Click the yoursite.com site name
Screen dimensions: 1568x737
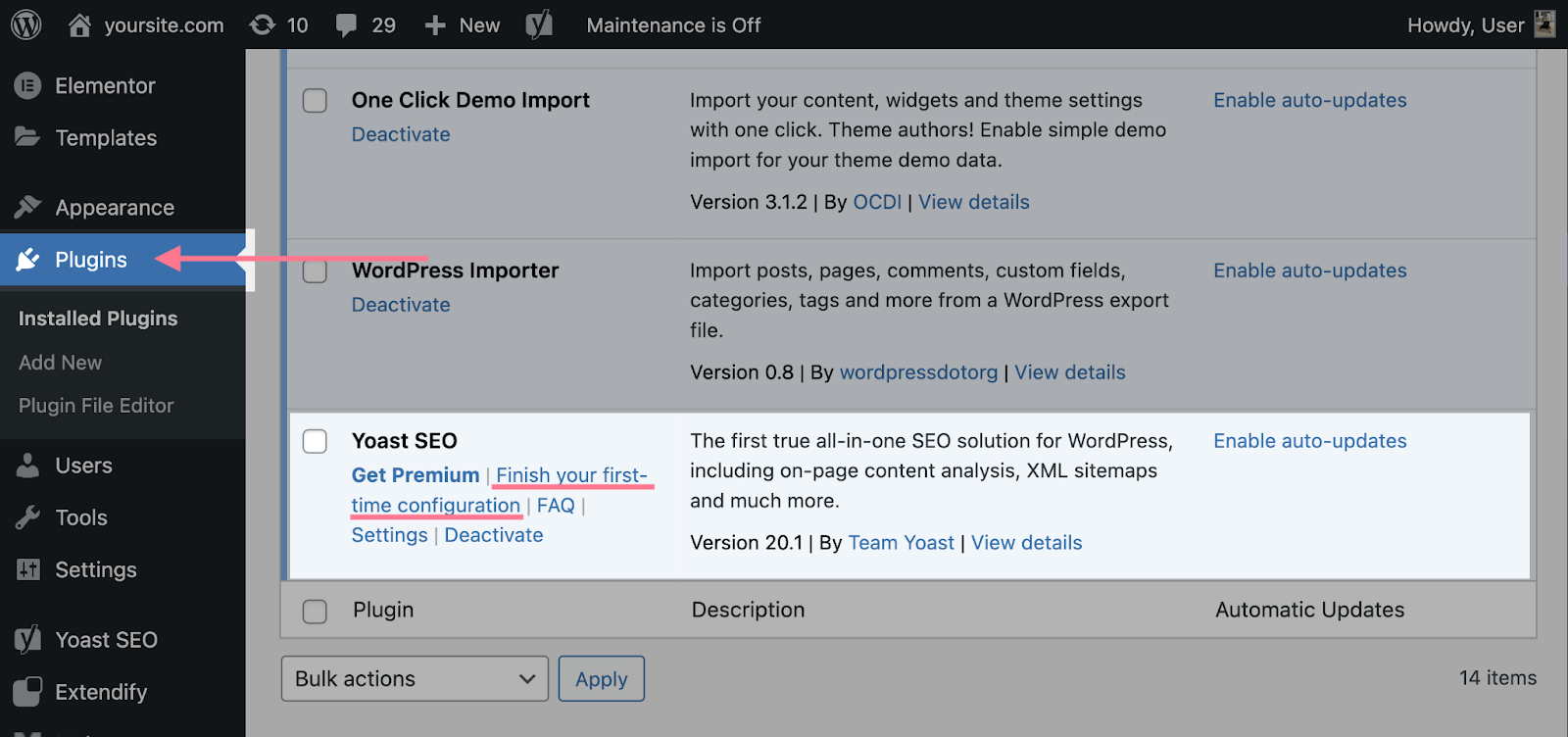(164, 25)
